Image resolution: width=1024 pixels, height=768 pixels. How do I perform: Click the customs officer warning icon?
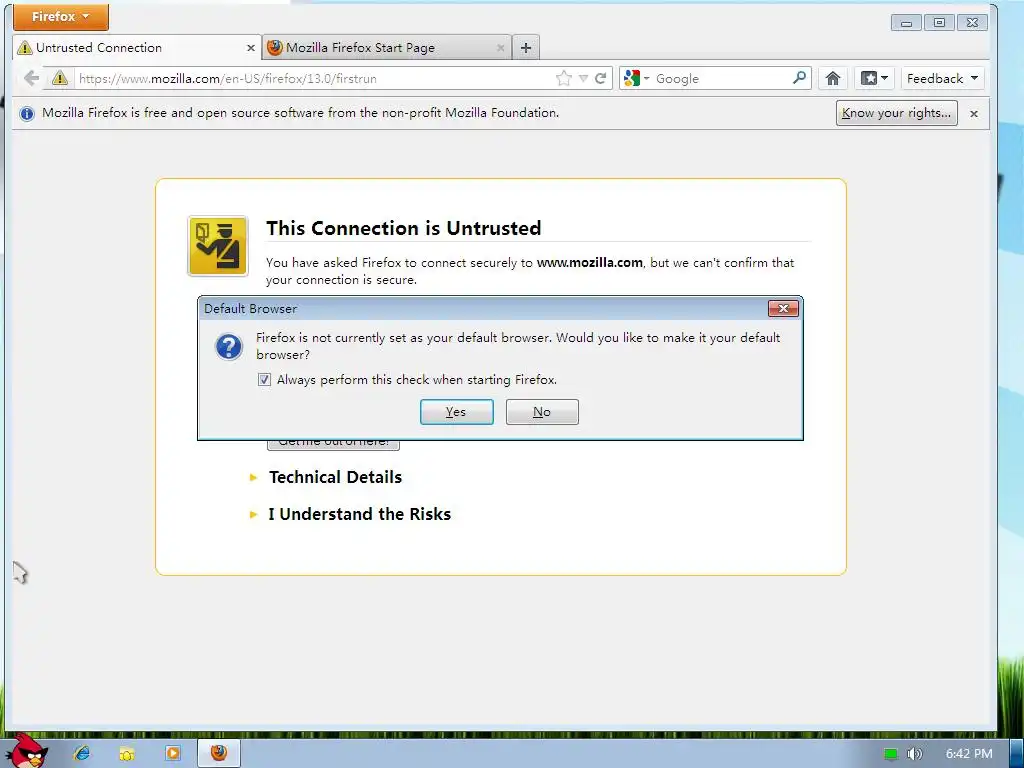[217, 246]
